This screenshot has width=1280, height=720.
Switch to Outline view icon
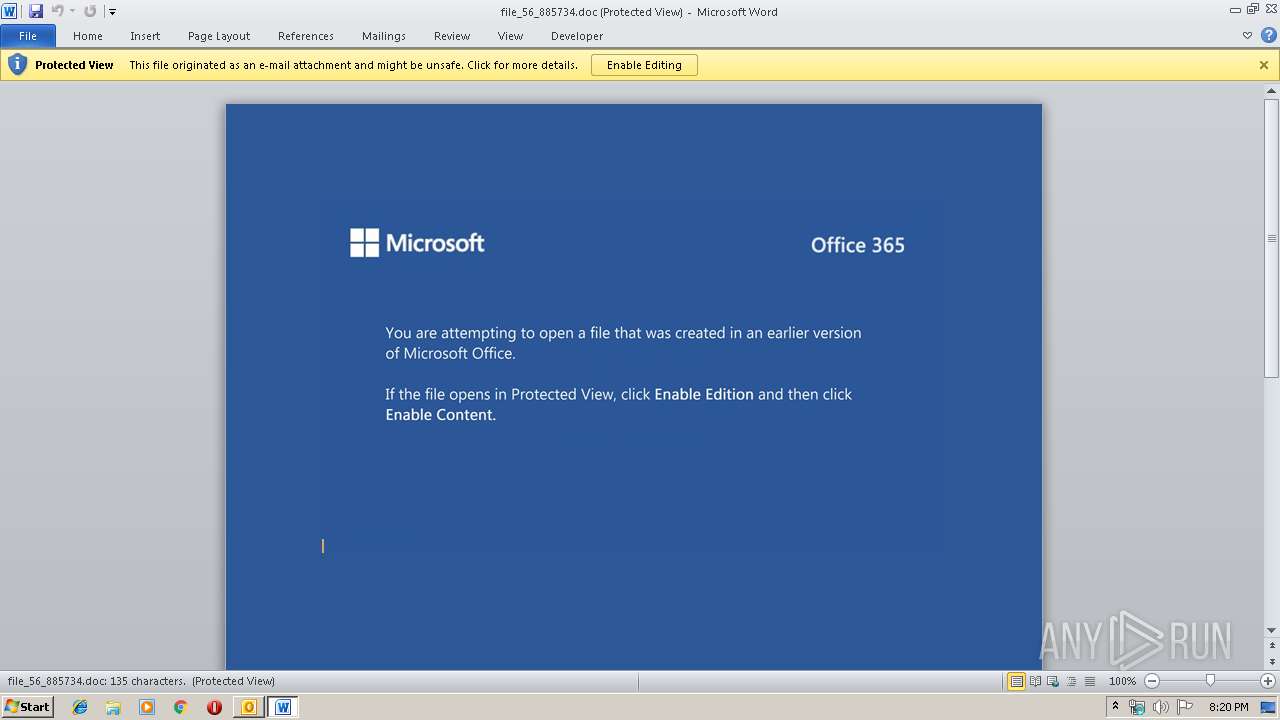[x=1071, y=681]
